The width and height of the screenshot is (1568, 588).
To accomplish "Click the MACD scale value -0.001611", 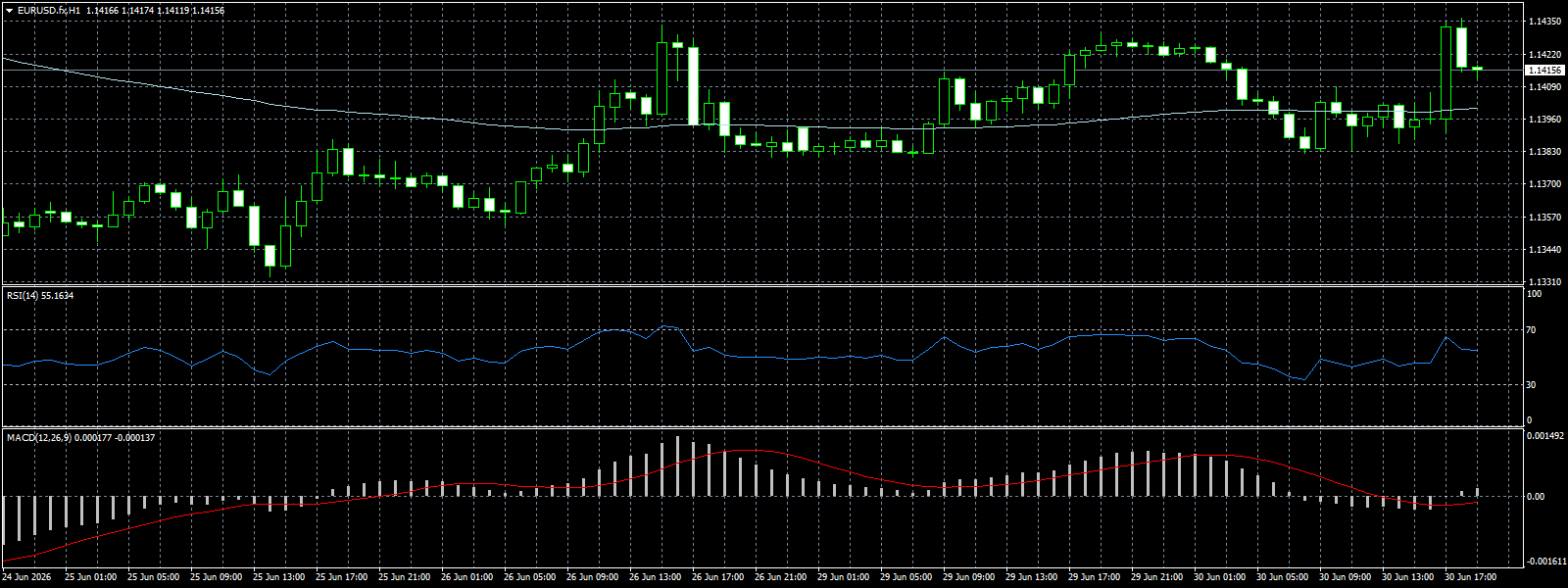I will [1545, 563].
